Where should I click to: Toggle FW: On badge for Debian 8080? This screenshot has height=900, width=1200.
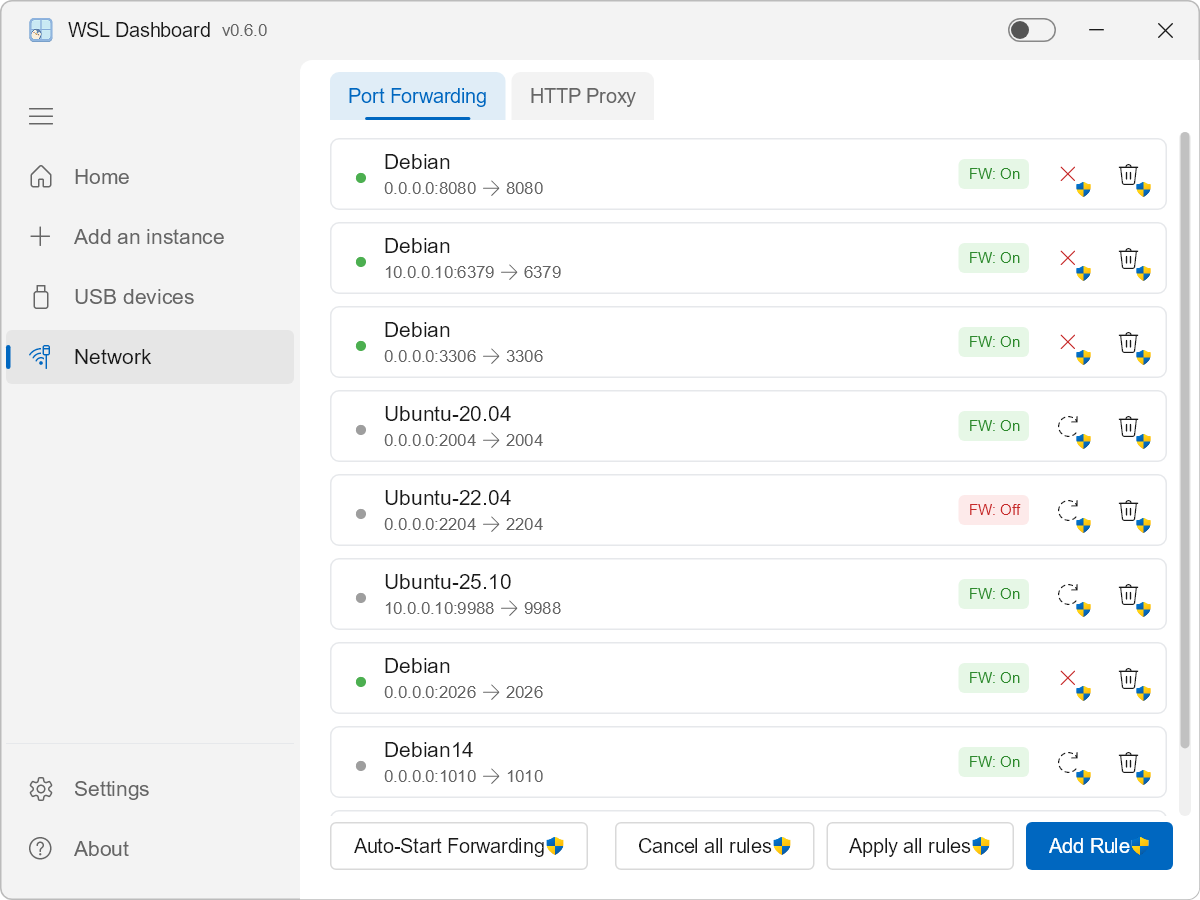(993, 174)
